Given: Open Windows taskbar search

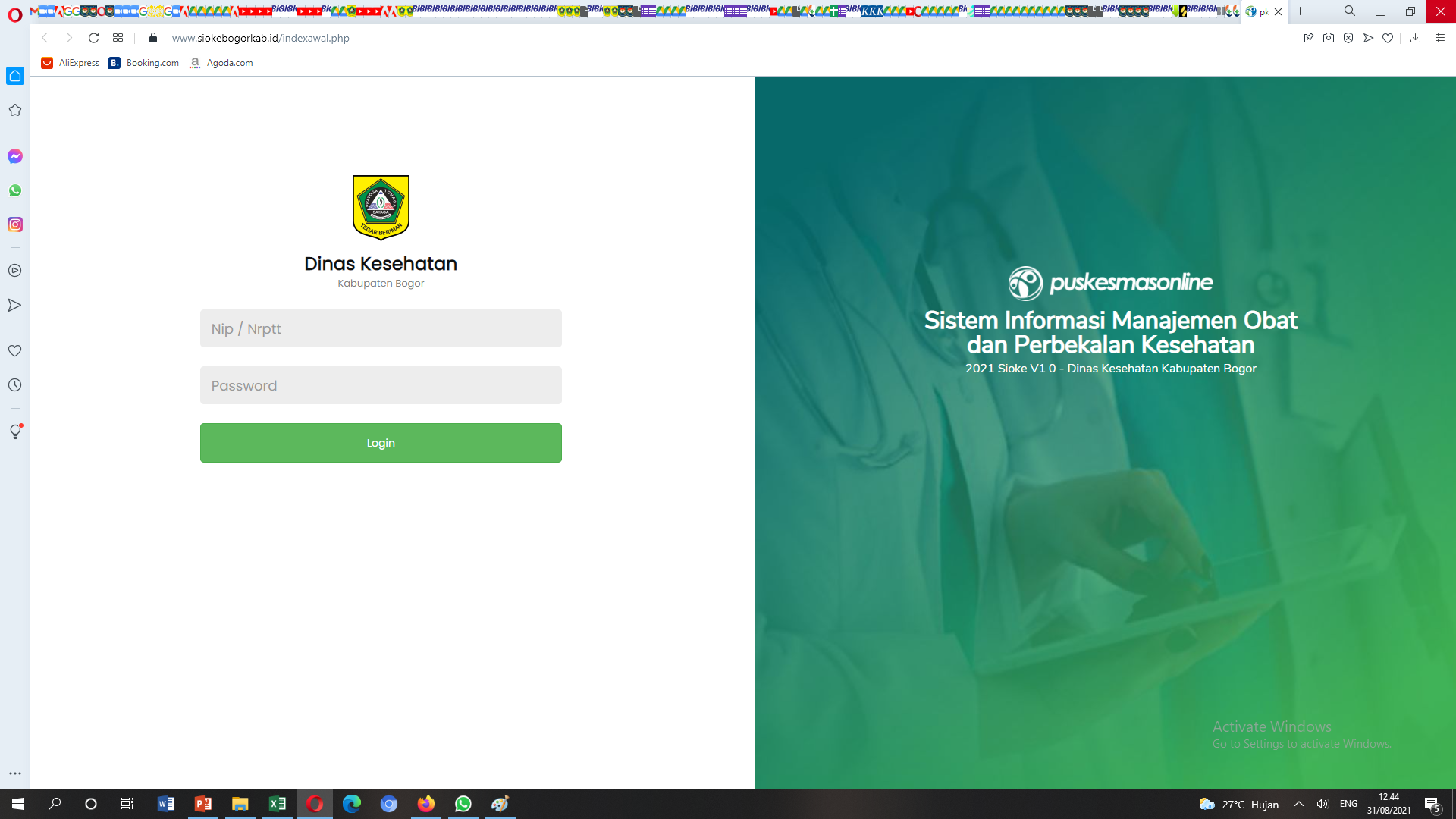Looking at the screenshot, I should click(x=55, y=804).
